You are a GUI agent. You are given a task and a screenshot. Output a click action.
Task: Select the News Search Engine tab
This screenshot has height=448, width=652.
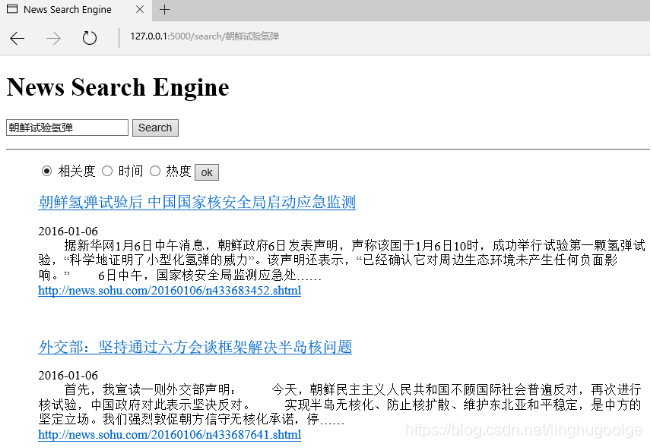tap(76, 10)
